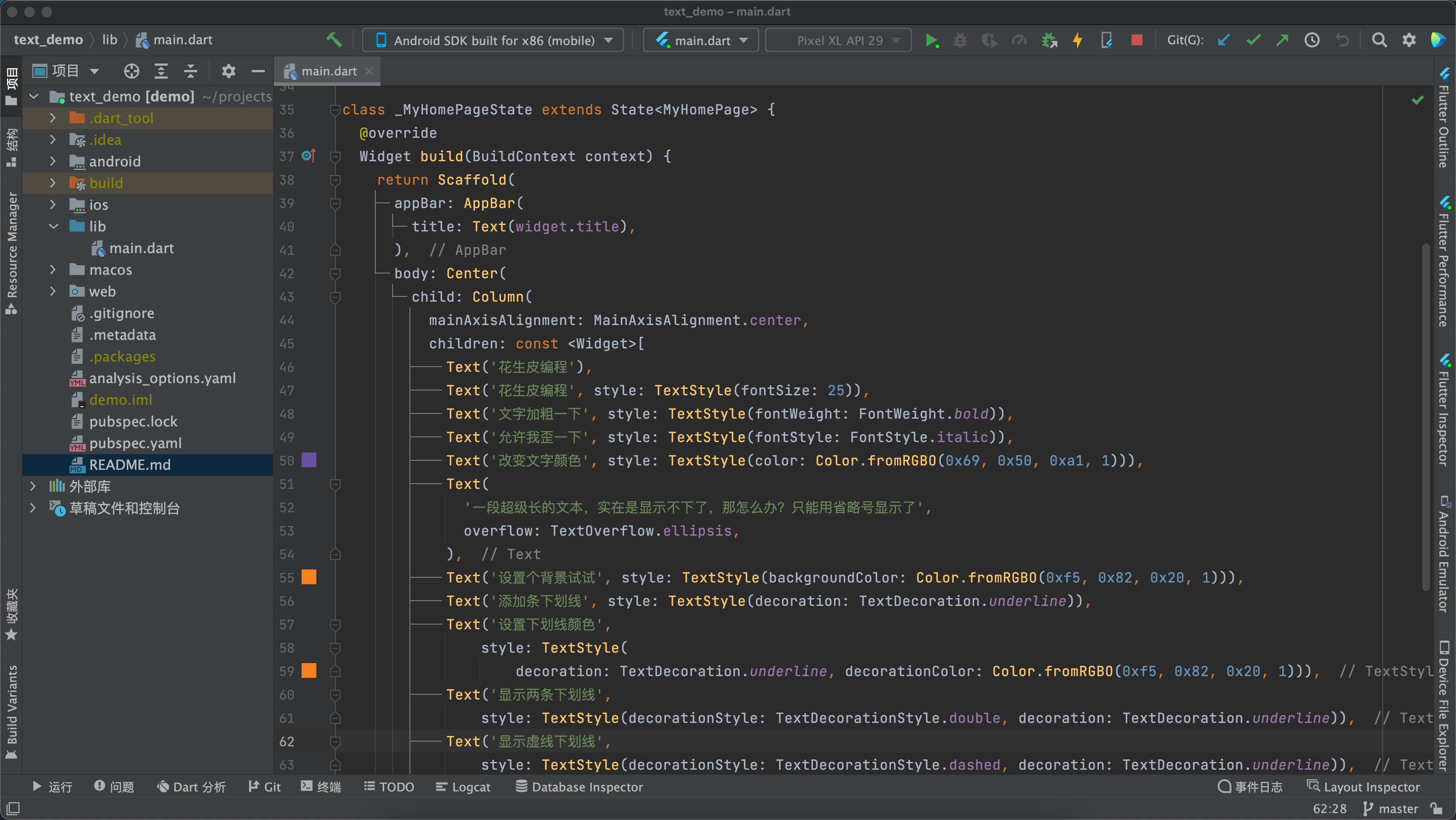
Task: Click locate target icon in project panel
Action: [131, 71]
